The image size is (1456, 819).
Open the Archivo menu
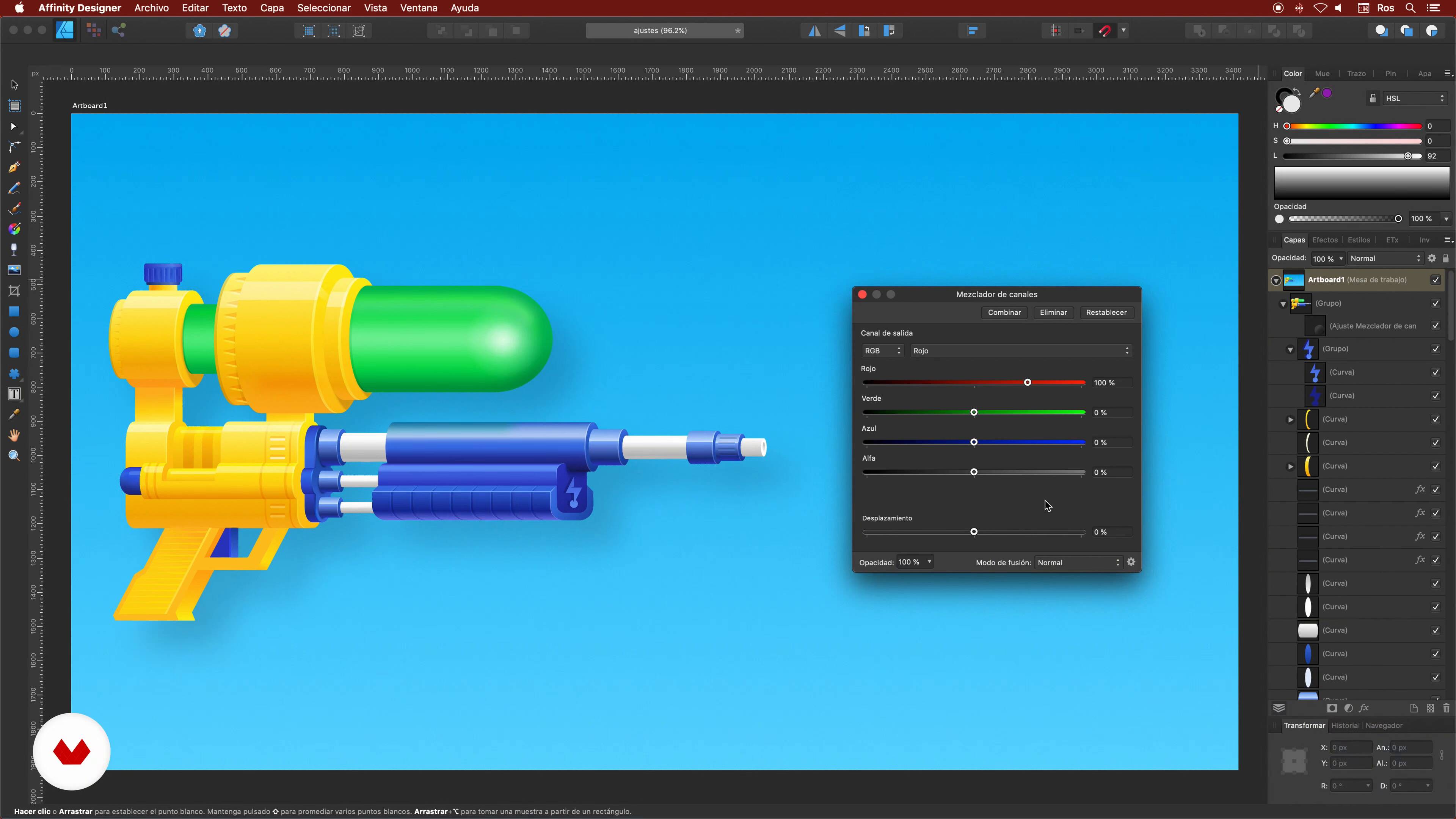point(152,8)
